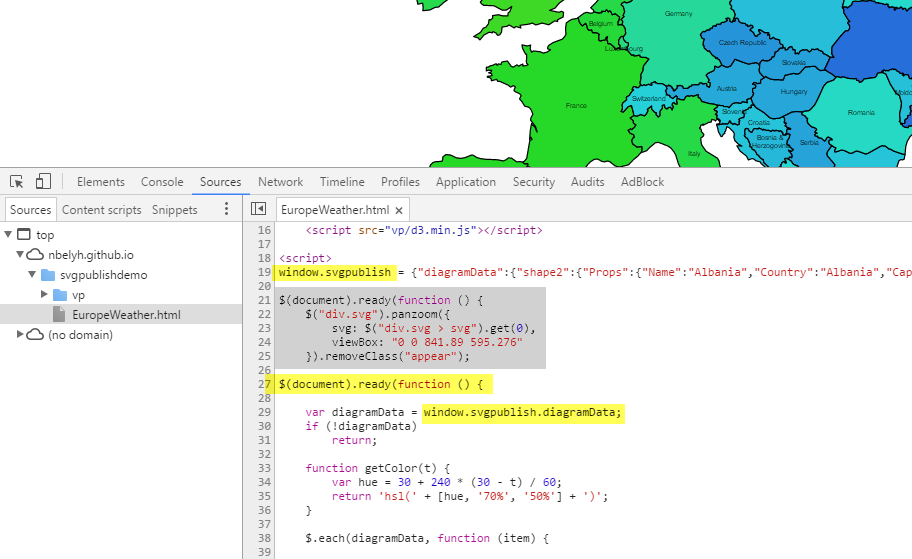This screenshot has height=559, width=912.
Task: Click Hungary on the map
Action: coord(793,91)
